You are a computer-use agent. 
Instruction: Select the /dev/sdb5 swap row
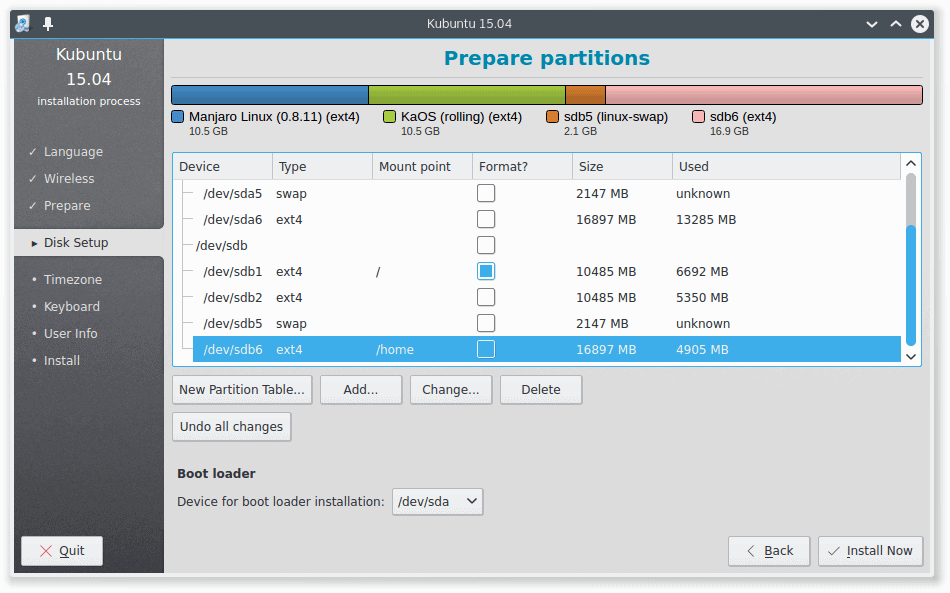(x=546, y=323)
